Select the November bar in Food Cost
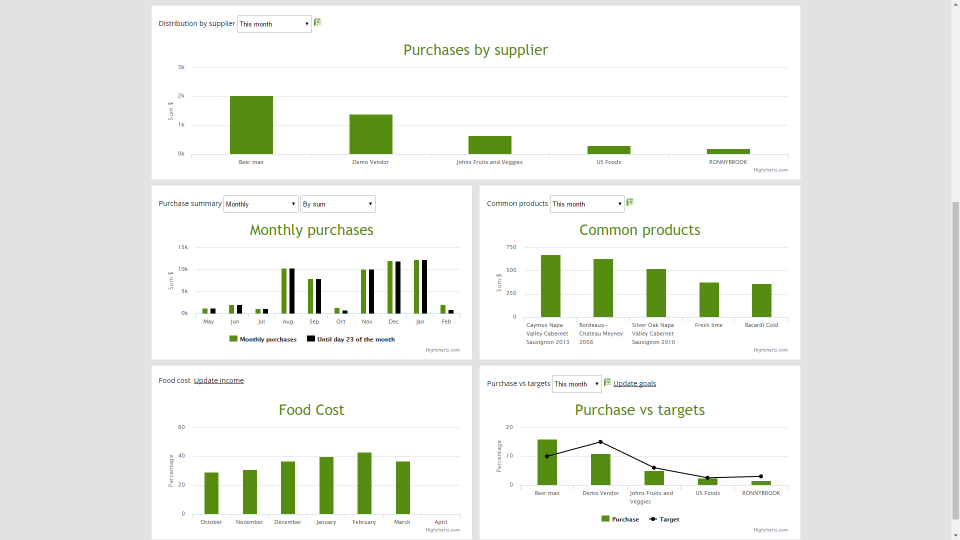Viewport: 960px width, 540px height. [250, 492]
